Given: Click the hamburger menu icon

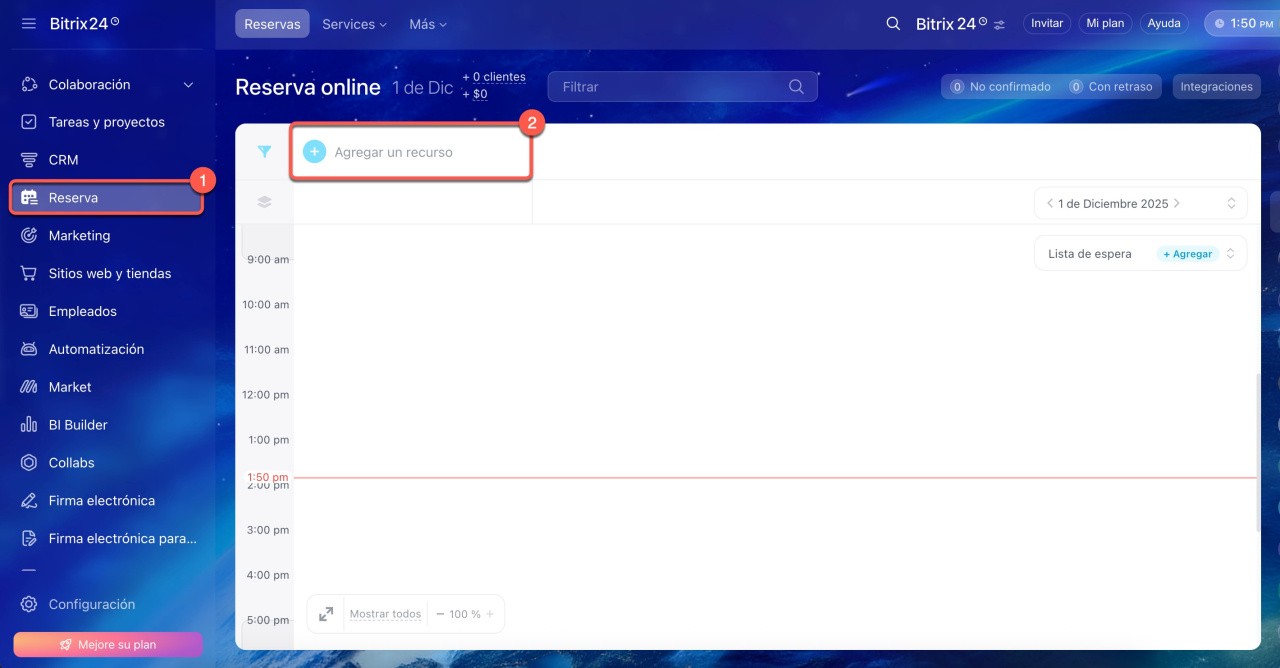Looking at the screenshot, I should coord(29,23).
